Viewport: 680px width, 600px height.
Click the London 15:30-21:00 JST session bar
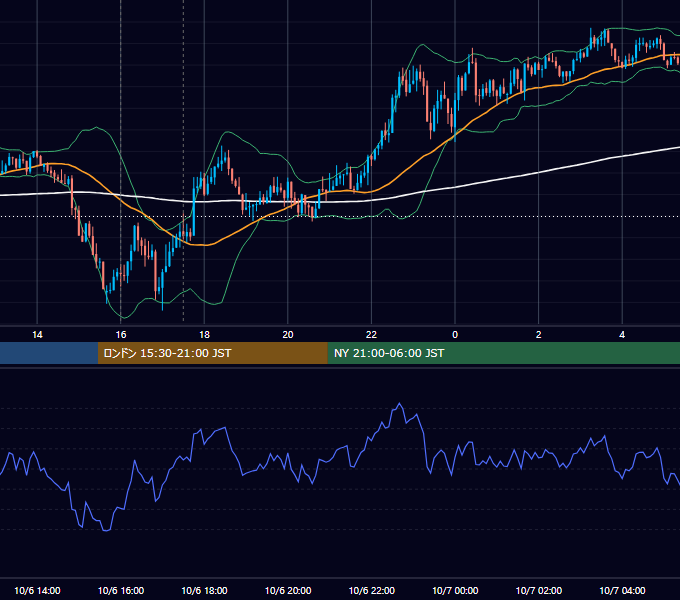coord(212,353)
